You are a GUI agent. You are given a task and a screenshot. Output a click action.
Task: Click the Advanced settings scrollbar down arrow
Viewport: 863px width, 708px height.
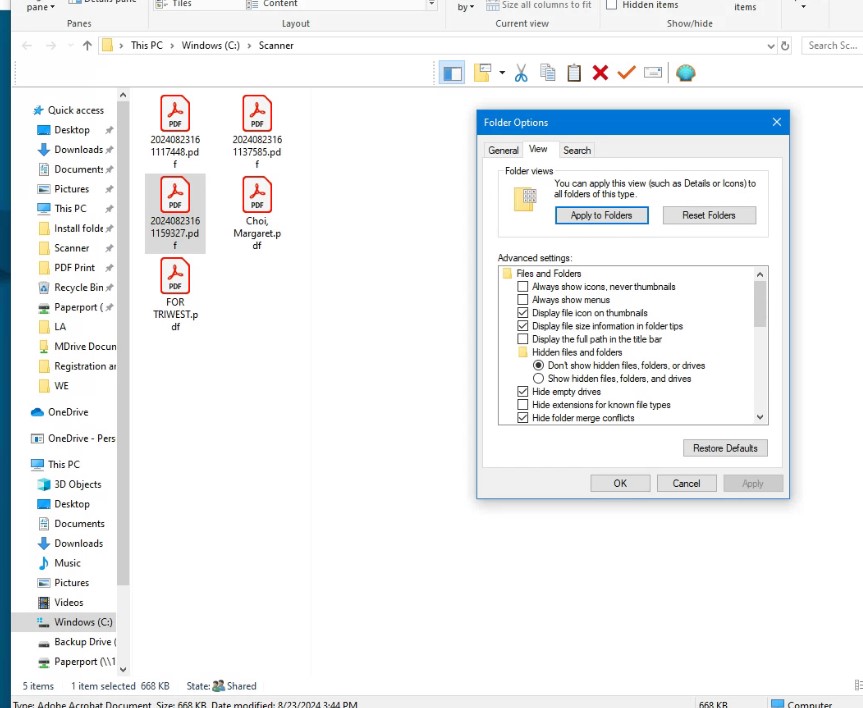[760, 417]
